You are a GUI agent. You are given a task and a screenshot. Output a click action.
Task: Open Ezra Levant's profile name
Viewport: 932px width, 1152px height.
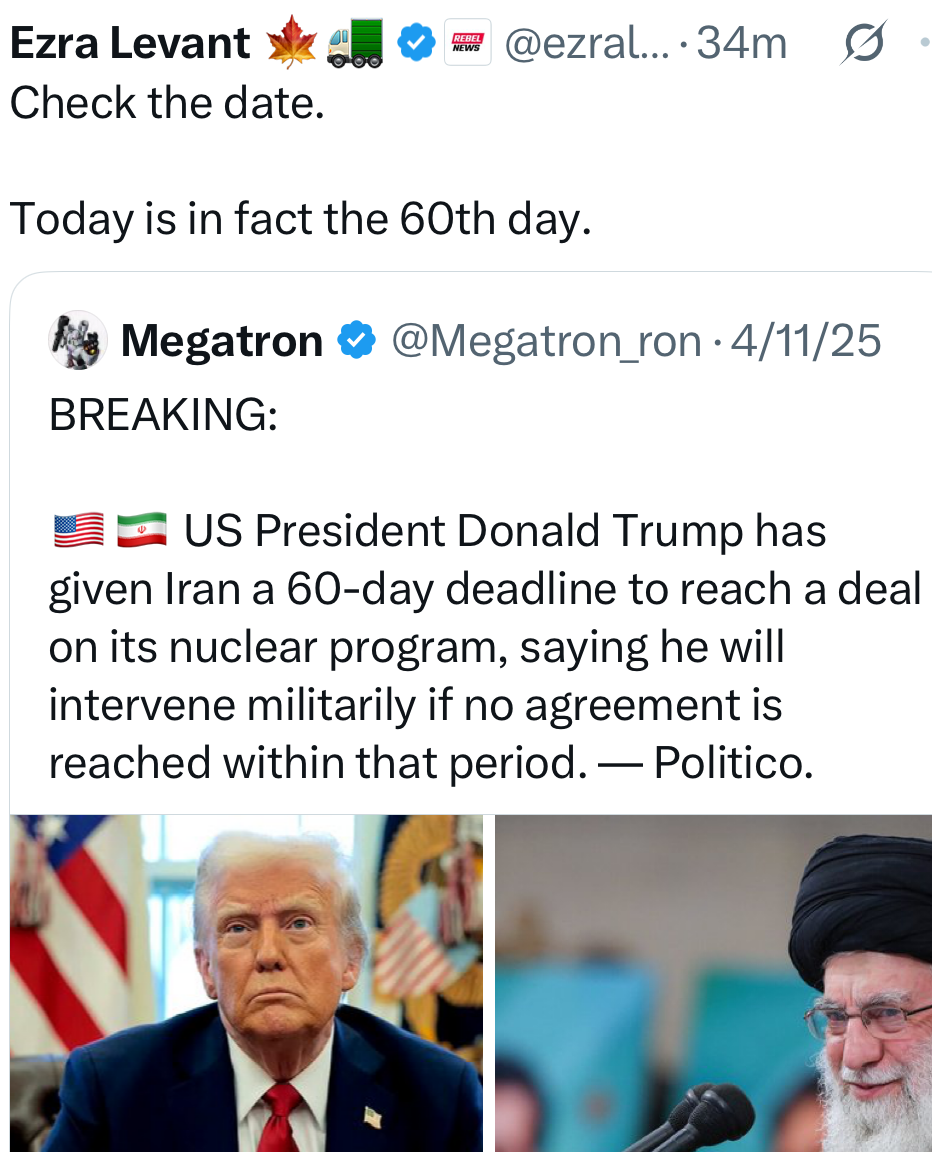[x=130, y=43]
